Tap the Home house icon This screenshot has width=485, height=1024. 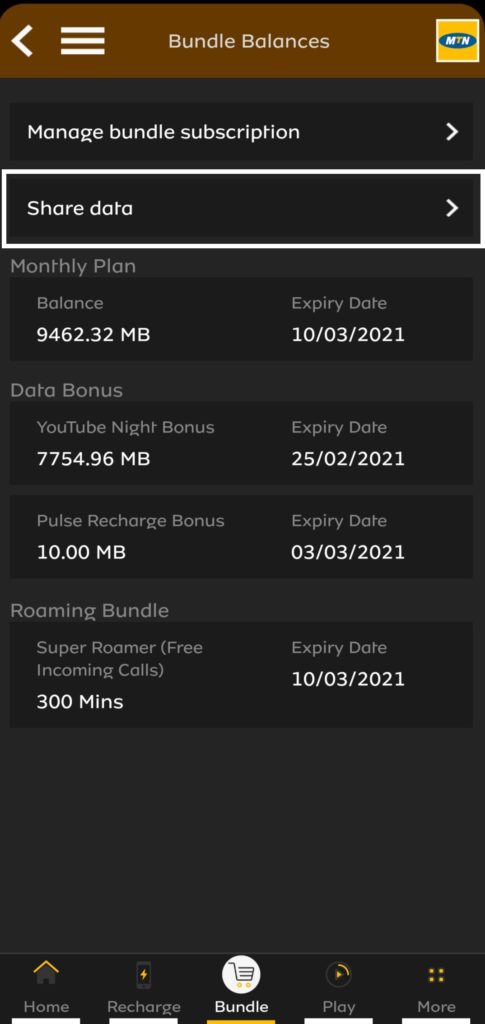(46, 974)
